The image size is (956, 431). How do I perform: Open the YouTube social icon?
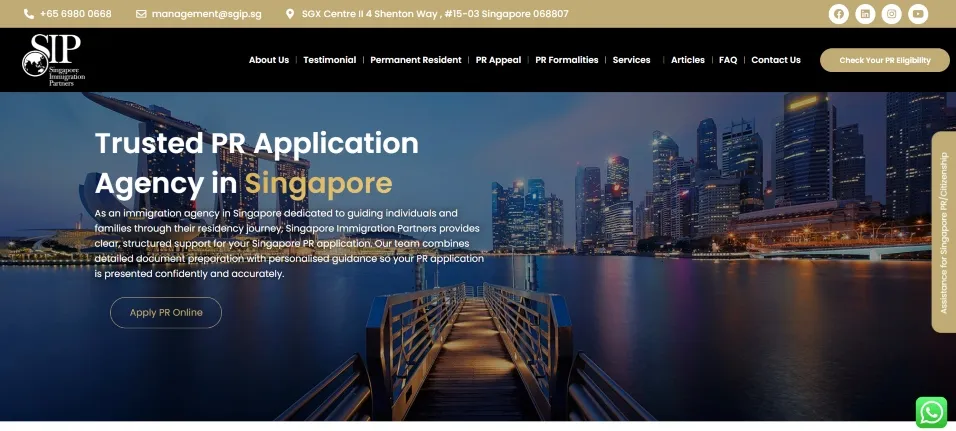coord(918,13)
